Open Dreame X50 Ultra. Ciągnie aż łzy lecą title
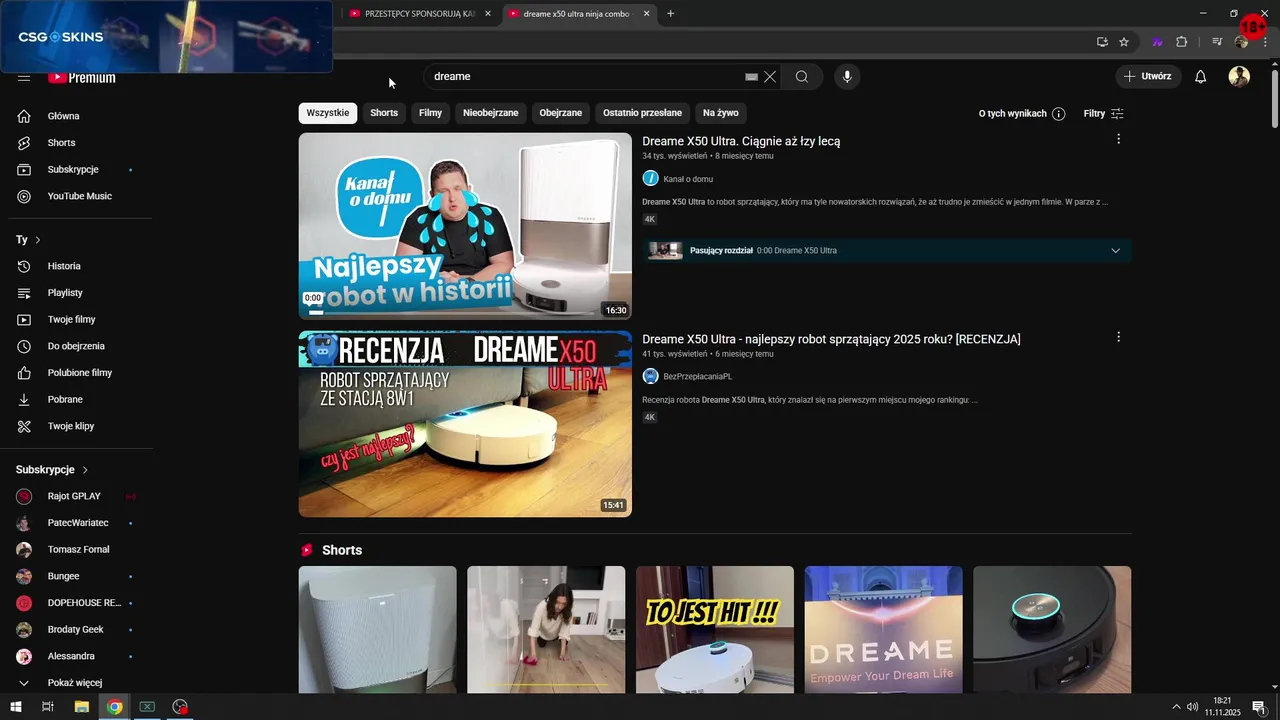Viewport: 1280px width, 720px height. [741, 141]
